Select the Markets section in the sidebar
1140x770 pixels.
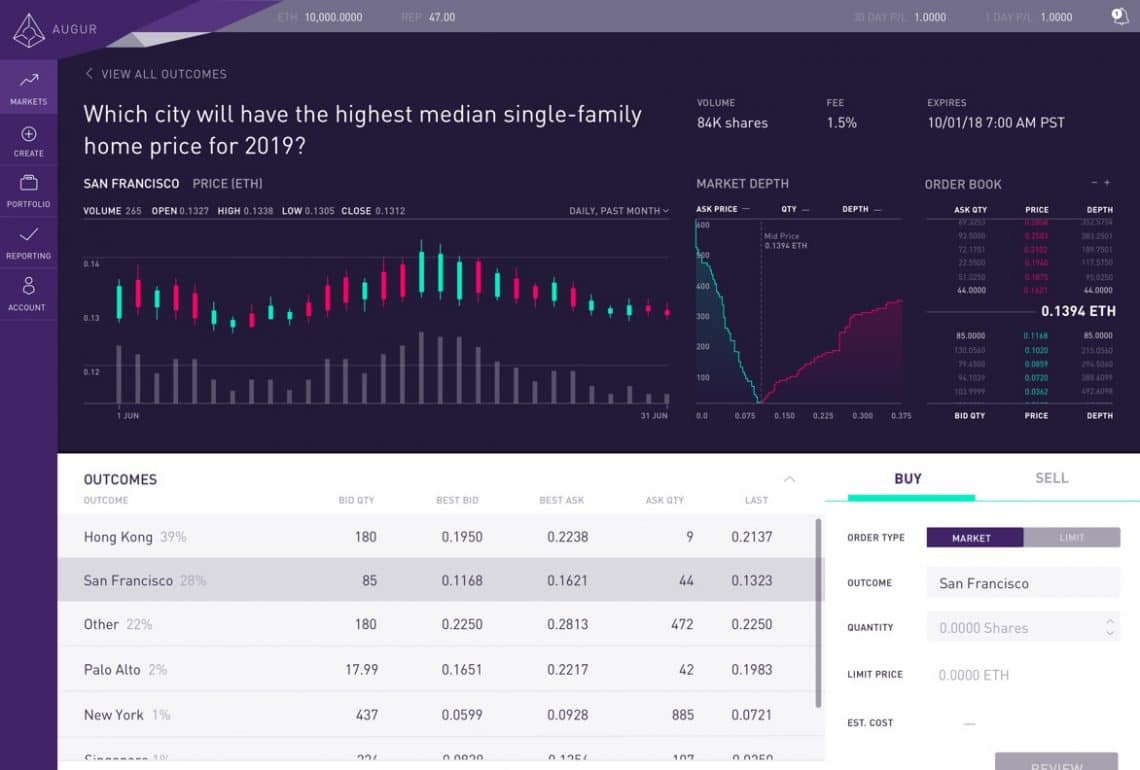point(28,88)
